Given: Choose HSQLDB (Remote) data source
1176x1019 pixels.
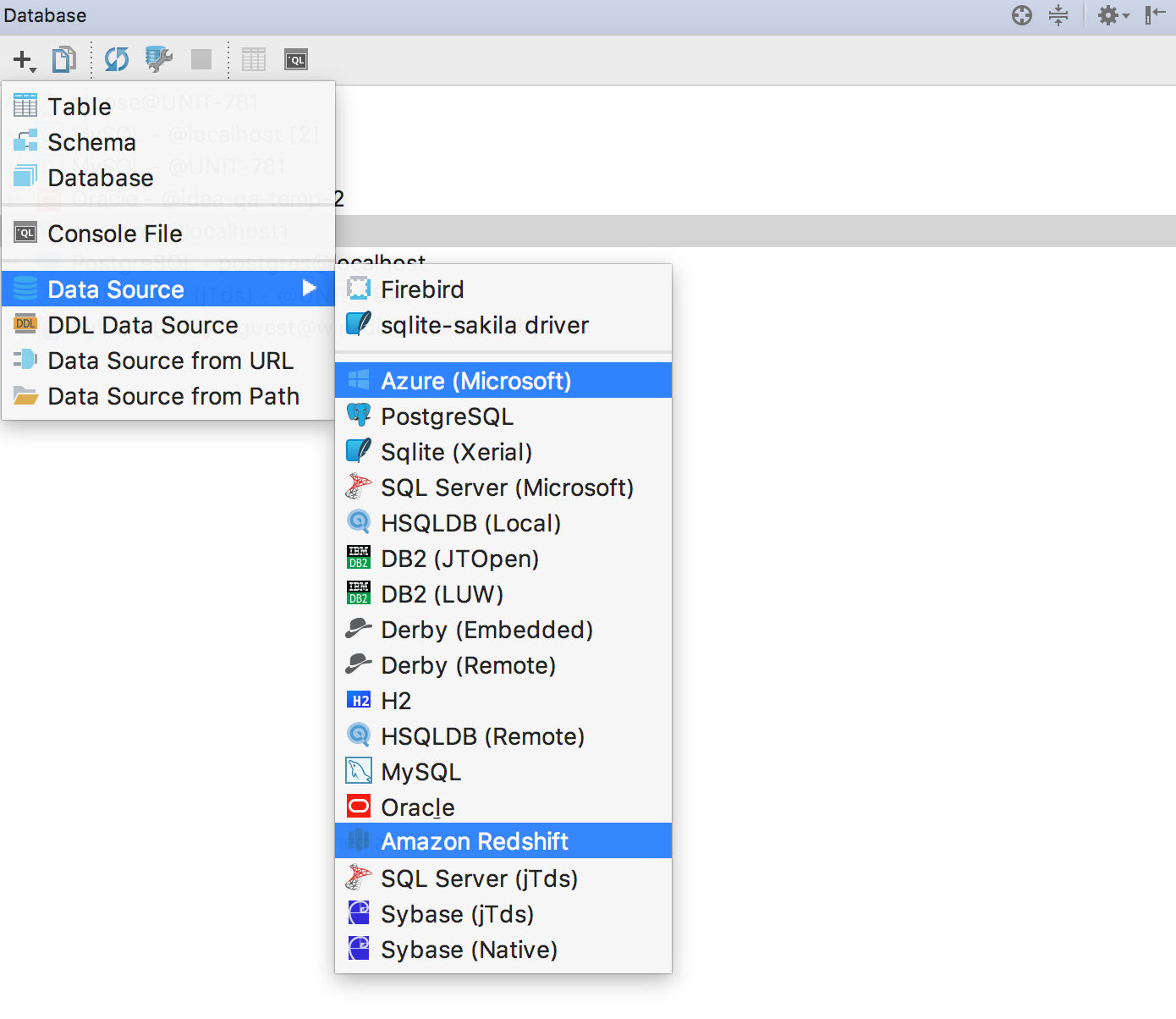Looking at the screenshot, I should point(503,736).
